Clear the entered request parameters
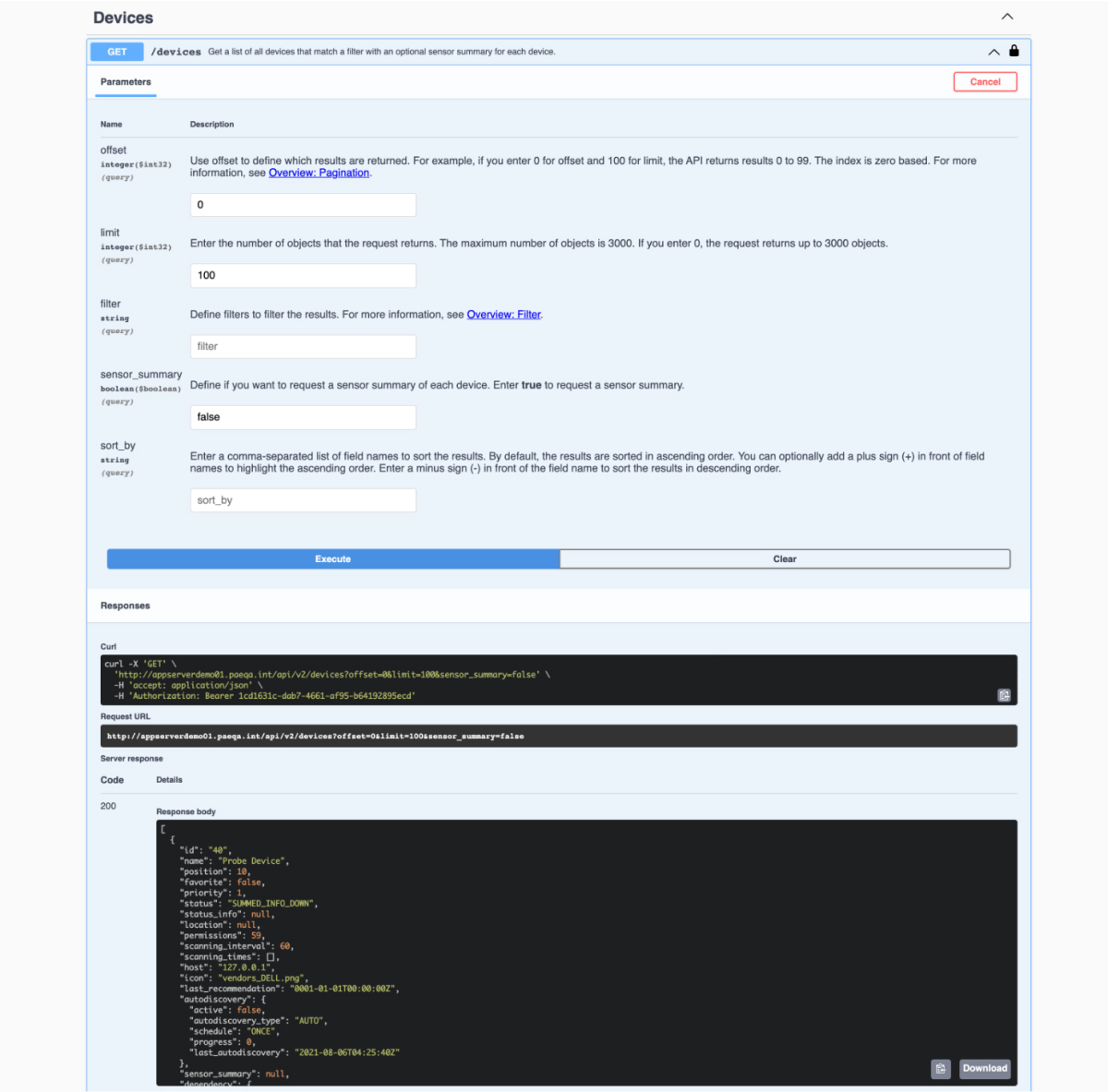The image size is (1108, 1092). [784, 558]
